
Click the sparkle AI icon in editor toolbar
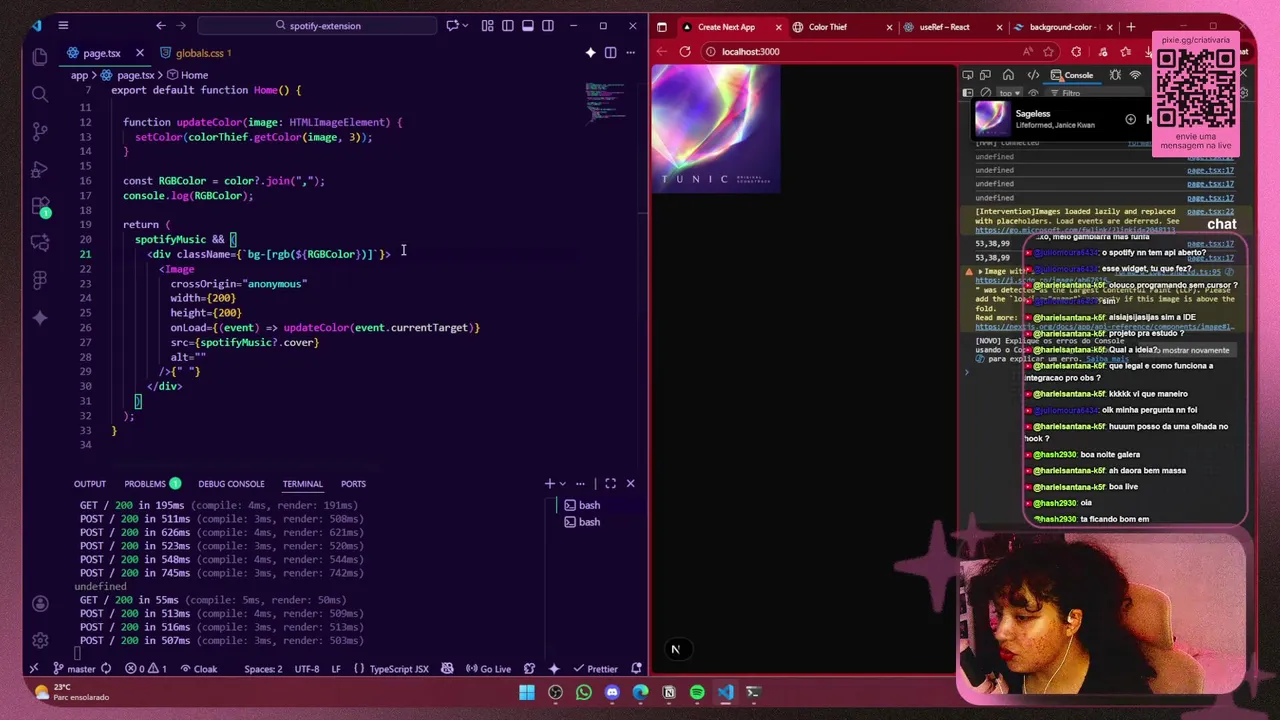590,53
